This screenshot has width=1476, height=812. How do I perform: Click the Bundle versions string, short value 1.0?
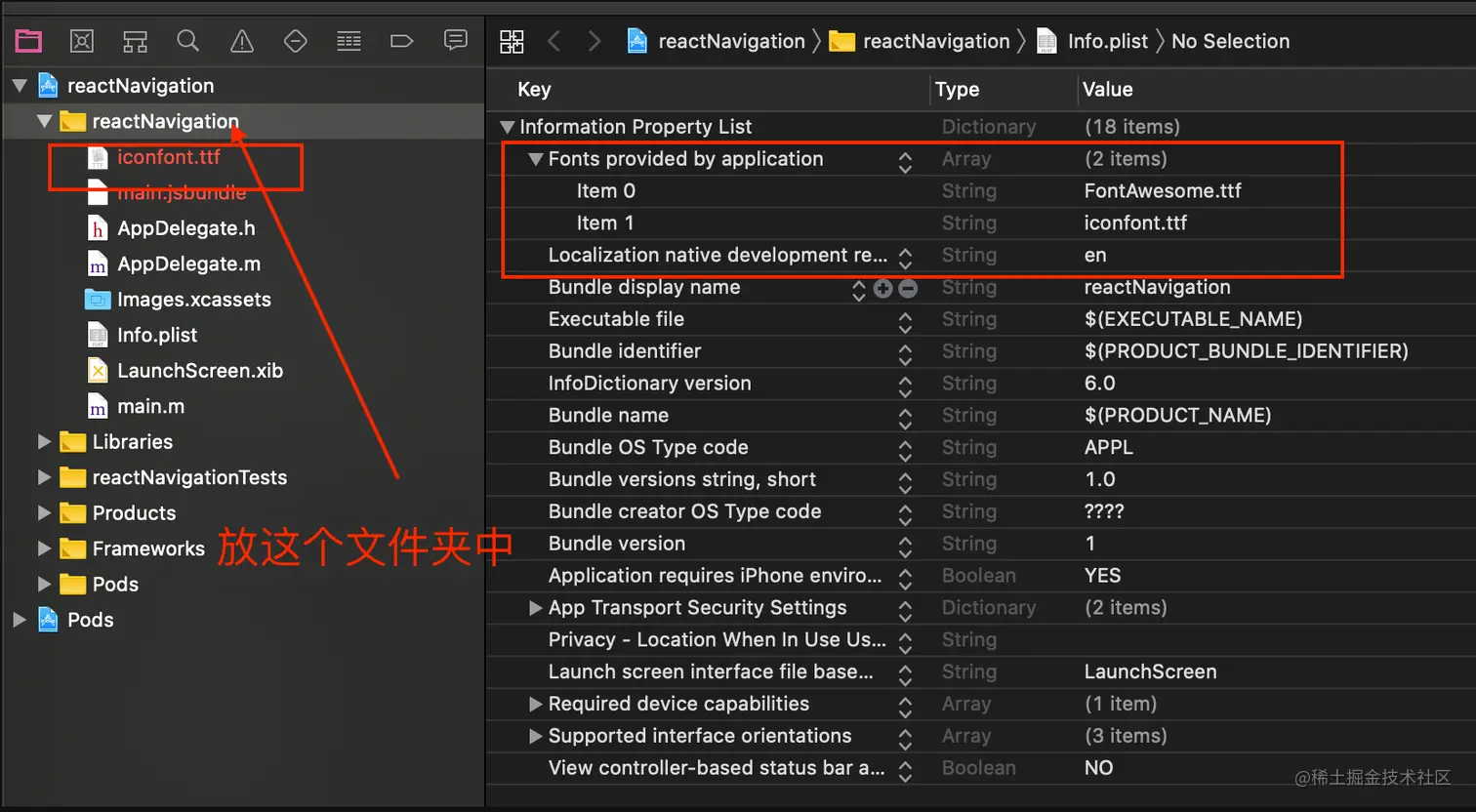tap(1100, 480)
